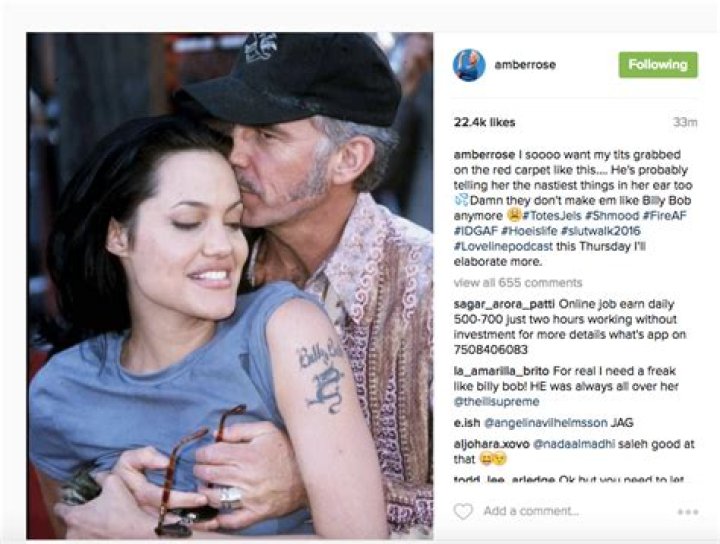720x544 pixels.
Task: Open commenter sagar_arora_patti profile
Action: (504, 304)
